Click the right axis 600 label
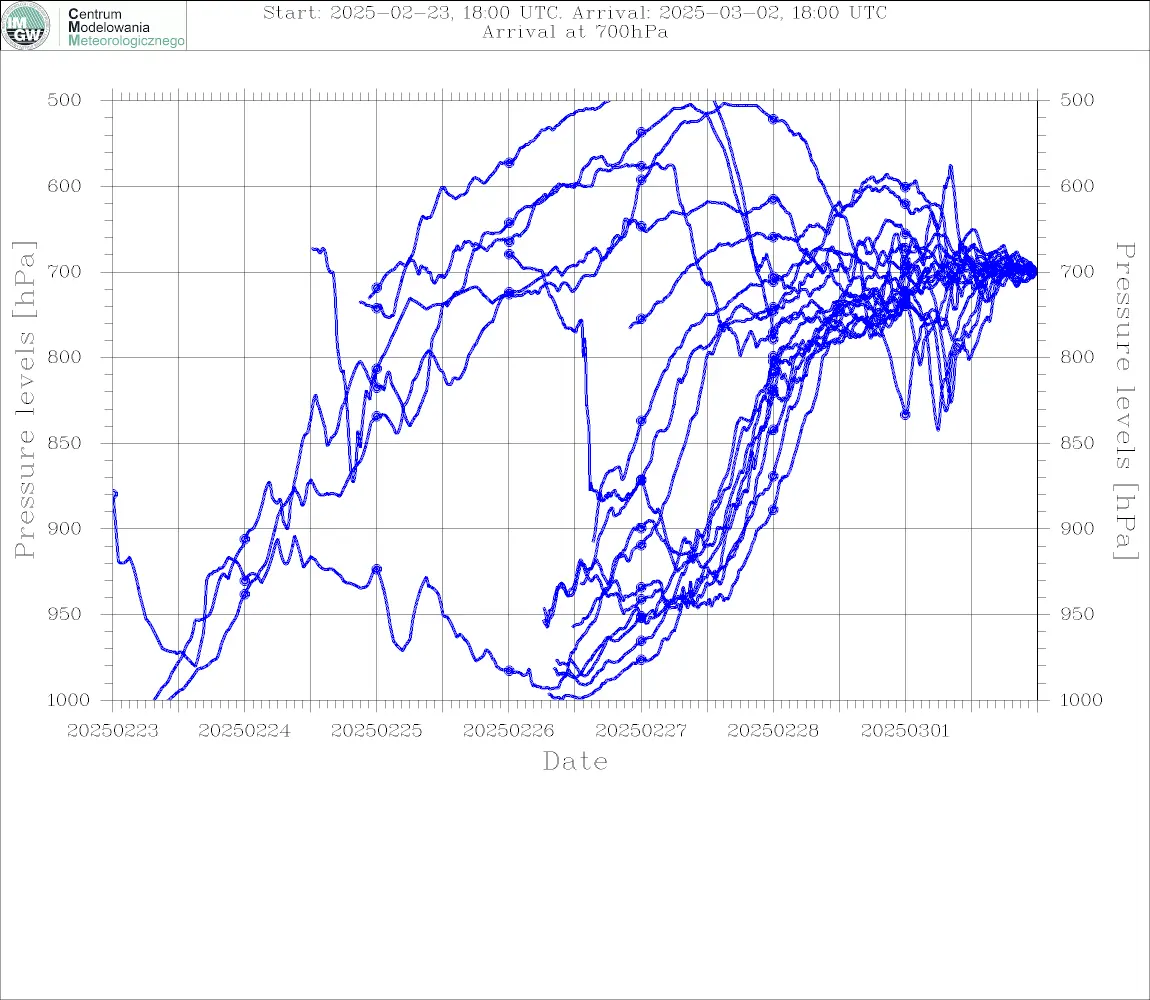The image size is (1150, 1000). pyautogui.click(x=1077, y=186)
